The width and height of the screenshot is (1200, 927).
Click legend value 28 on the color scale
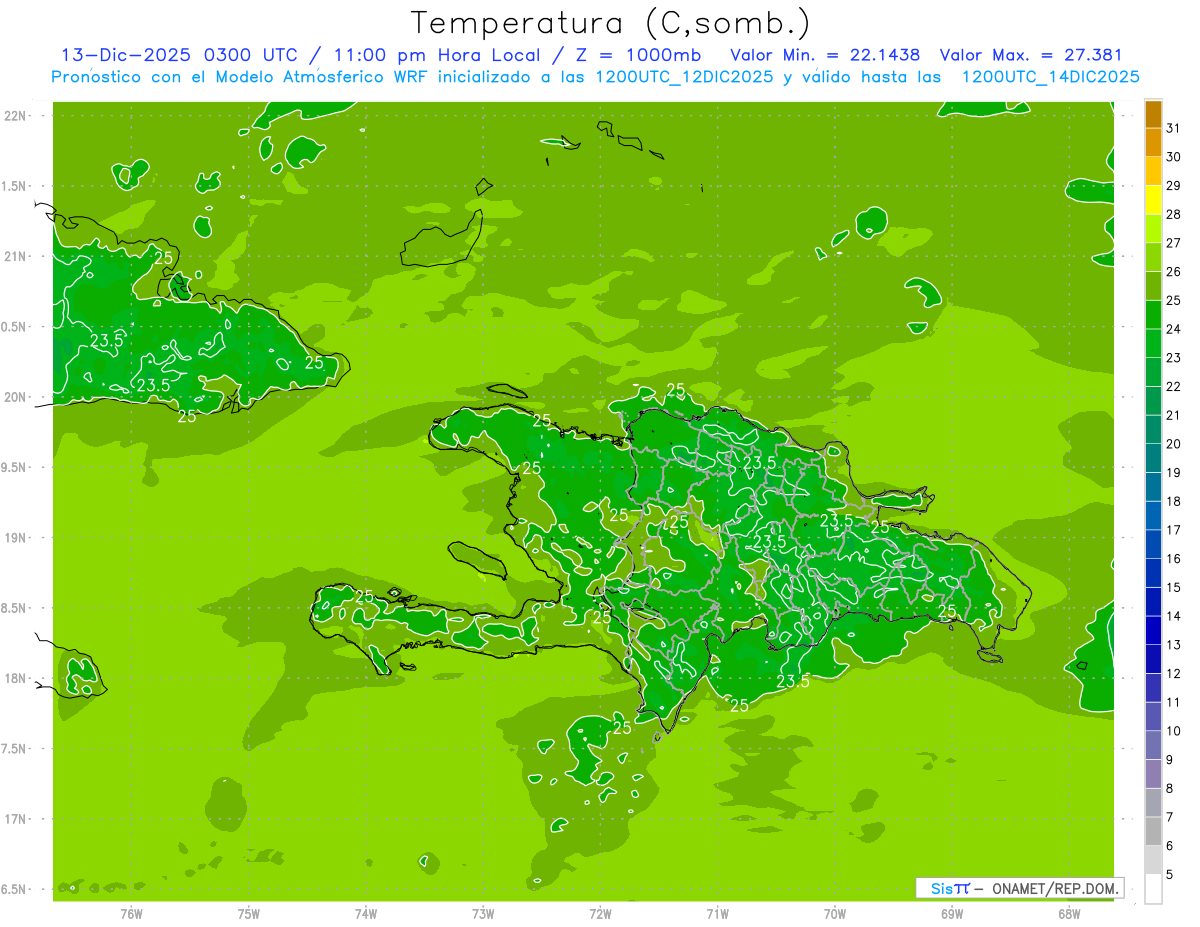(1173, 214)
